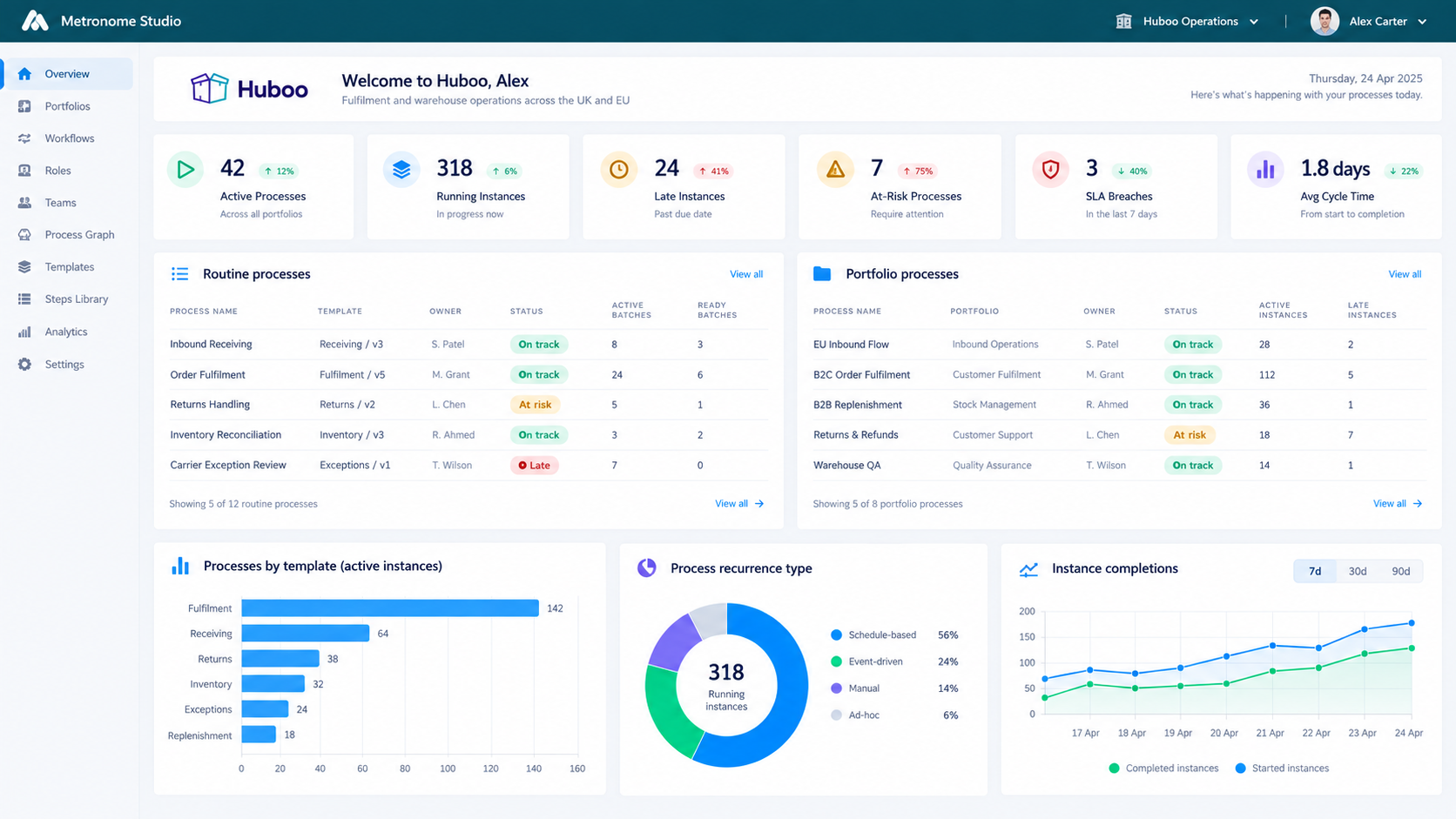Click the Workflows sidebar icon
This screenshot has height=819, width=1456.
(24, 138)
